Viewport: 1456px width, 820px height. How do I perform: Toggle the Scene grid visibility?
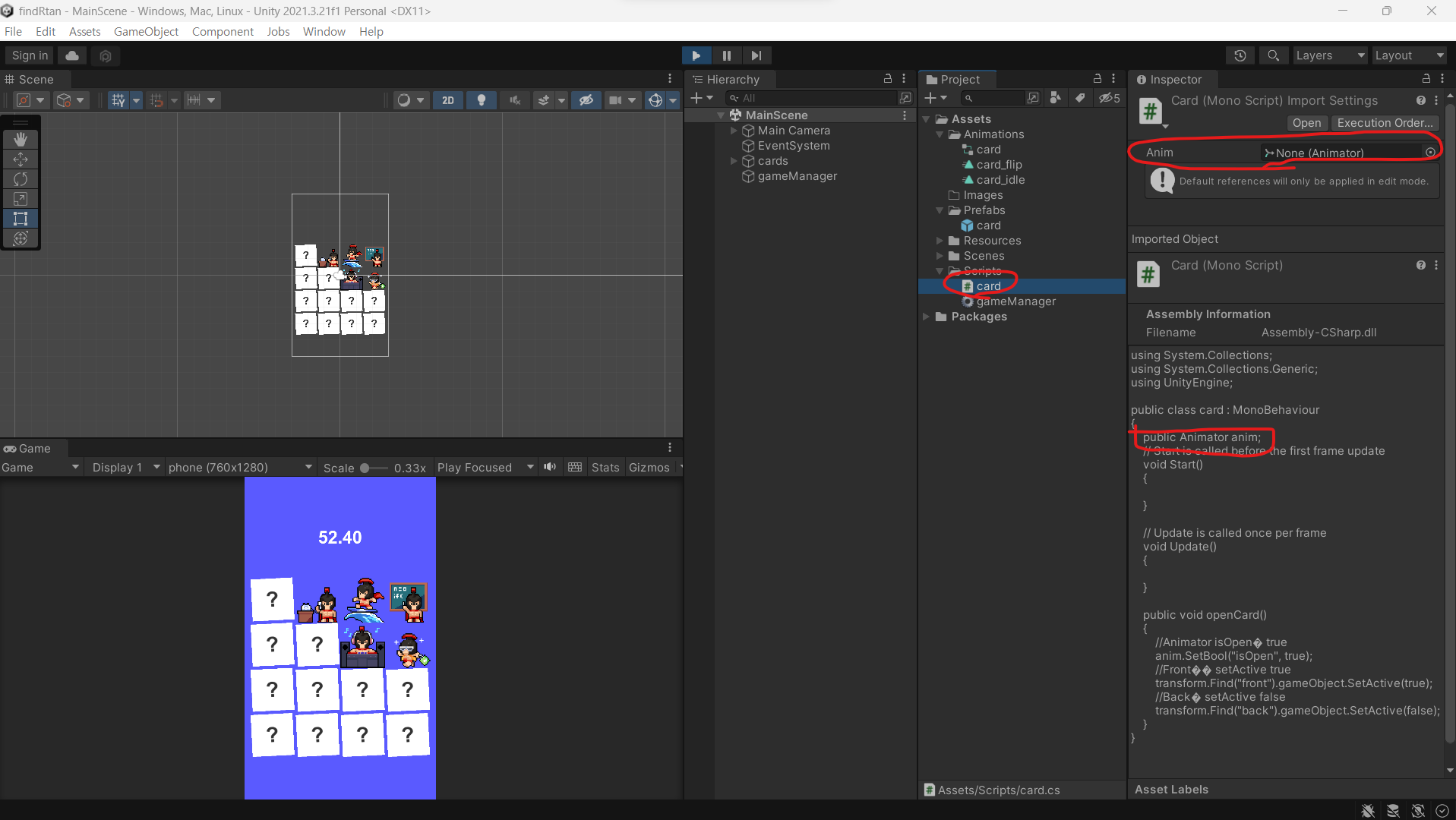[118, 100]
